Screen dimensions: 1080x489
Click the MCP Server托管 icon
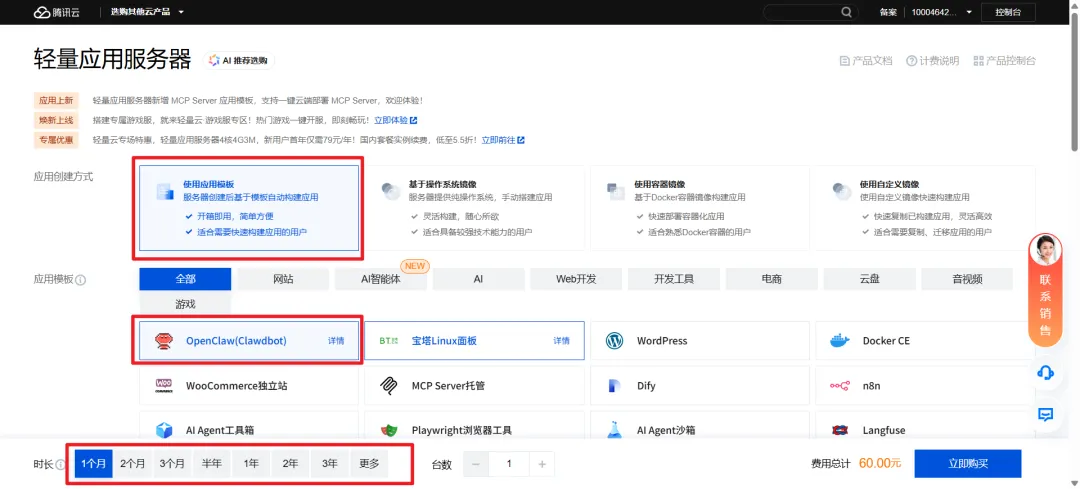(x=389, y=385)
